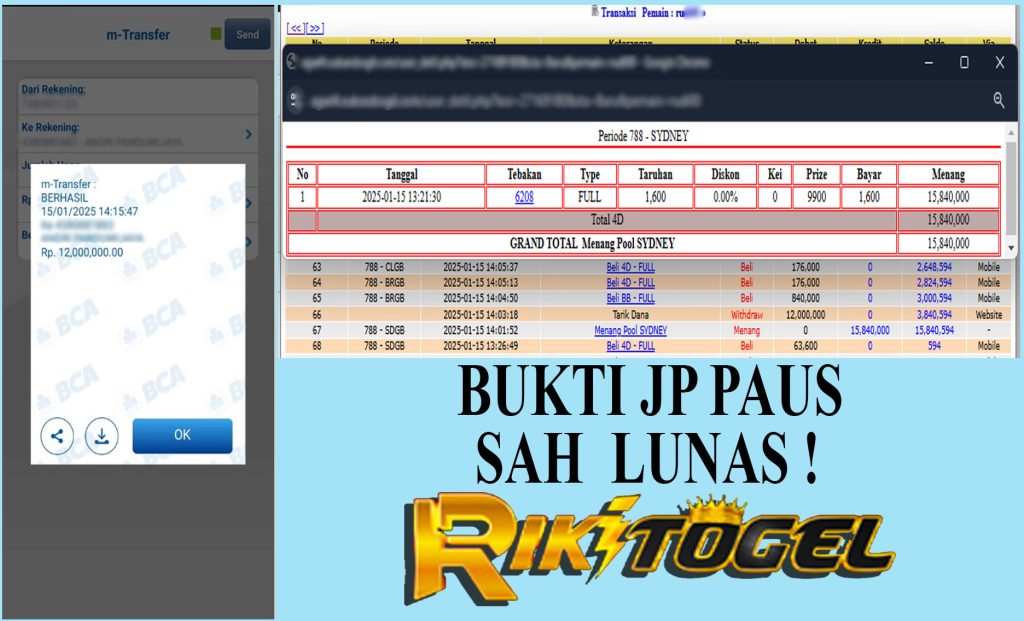
Task: Click Website via label in row 66
Action: pyautogui.click(x=988, y=315)
